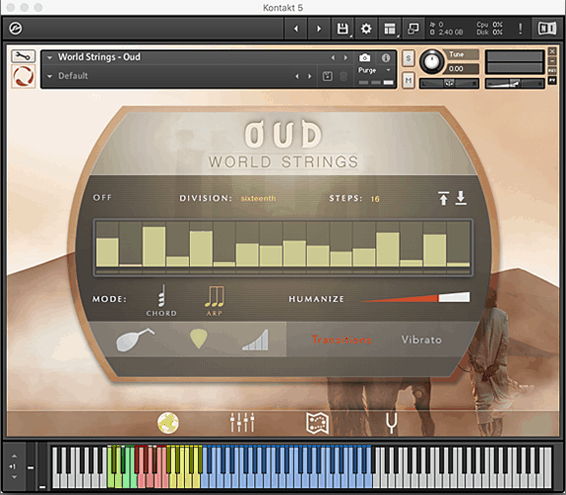Select previous instrument arrow next to Oud
This screenshot has height=495, width=566.
pos(333,57)
